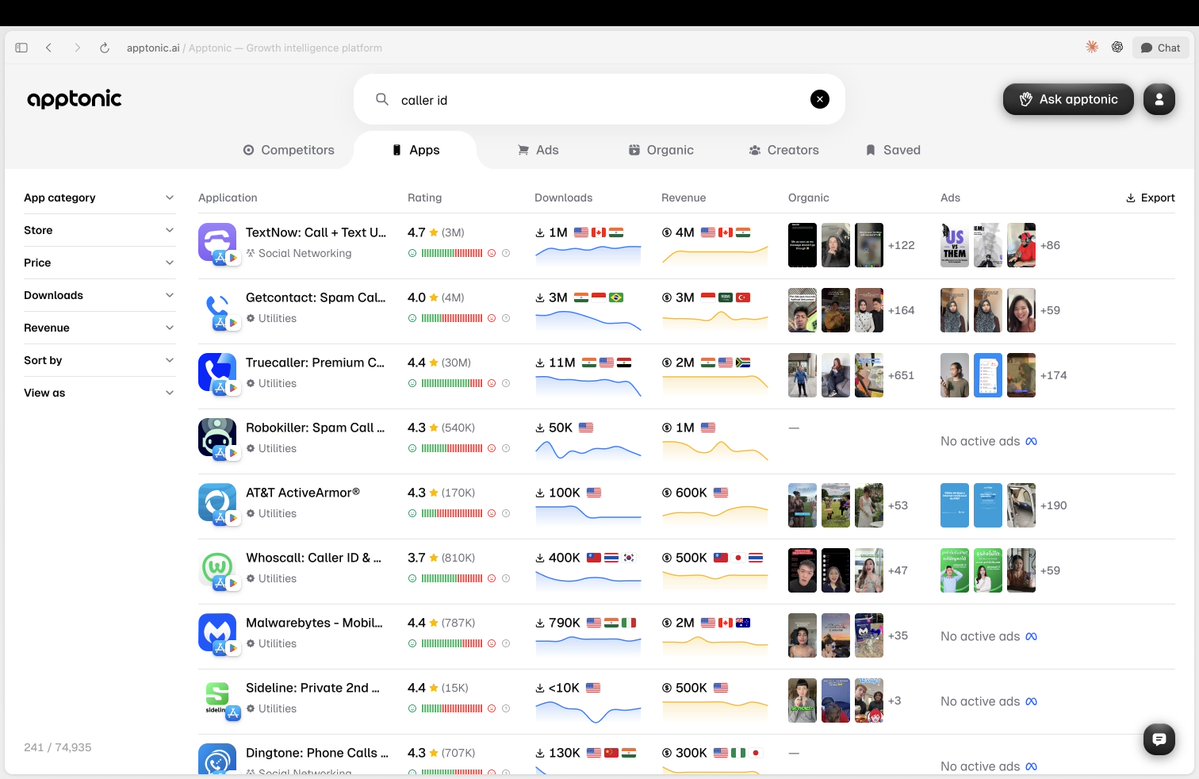Open first TextNow organic video thumbnail
This screenshot has width=1199, height=779.
point(802,245)
